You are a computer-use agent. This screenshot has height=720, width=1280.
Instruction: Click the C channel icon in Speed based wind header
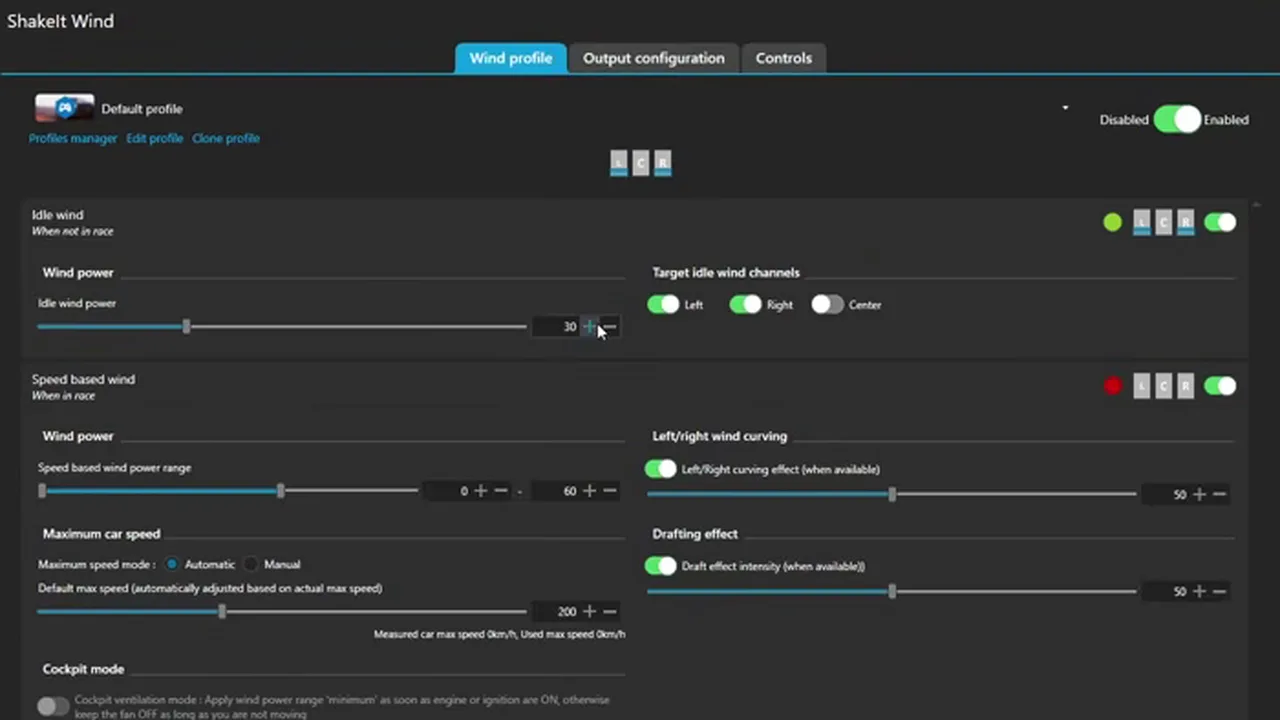(1163, 386)
